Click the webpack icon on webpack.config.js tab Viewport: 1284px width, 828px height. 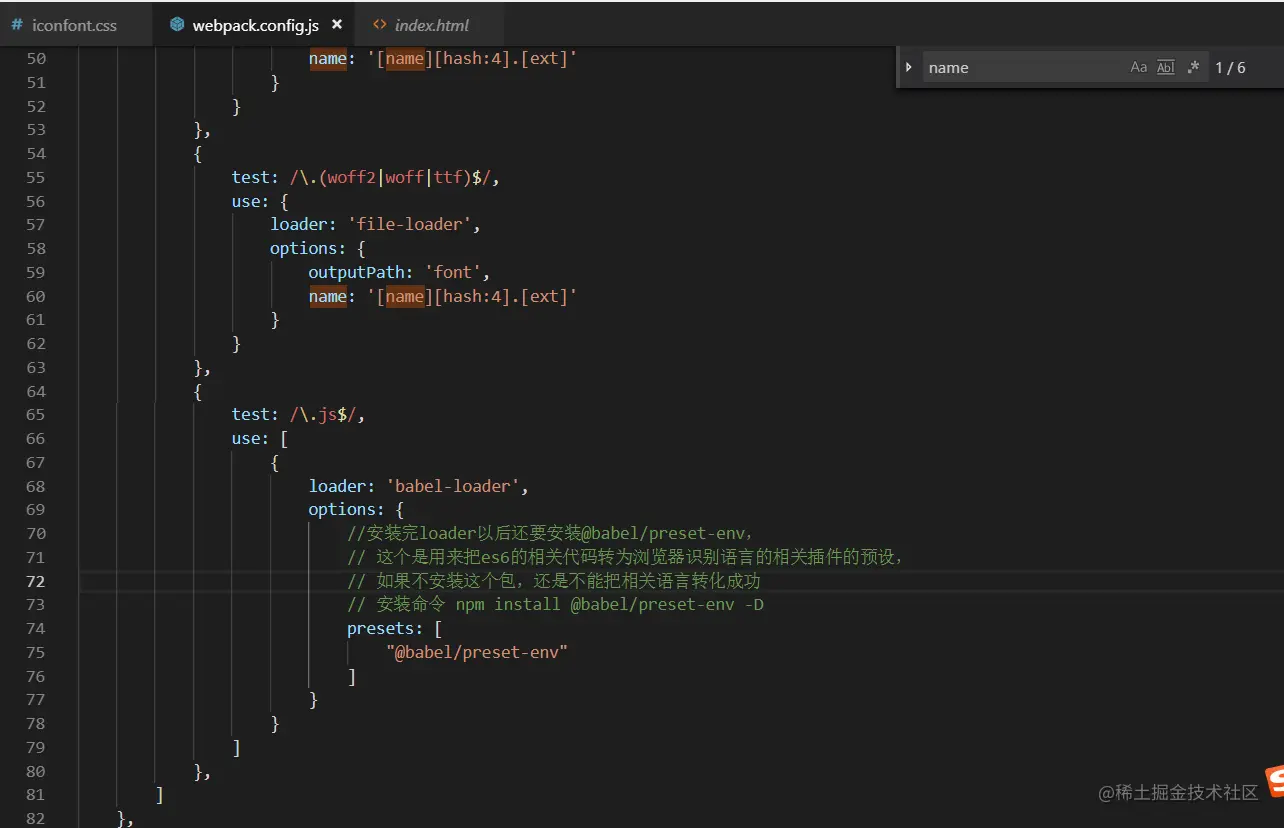[x=177, y=25]
